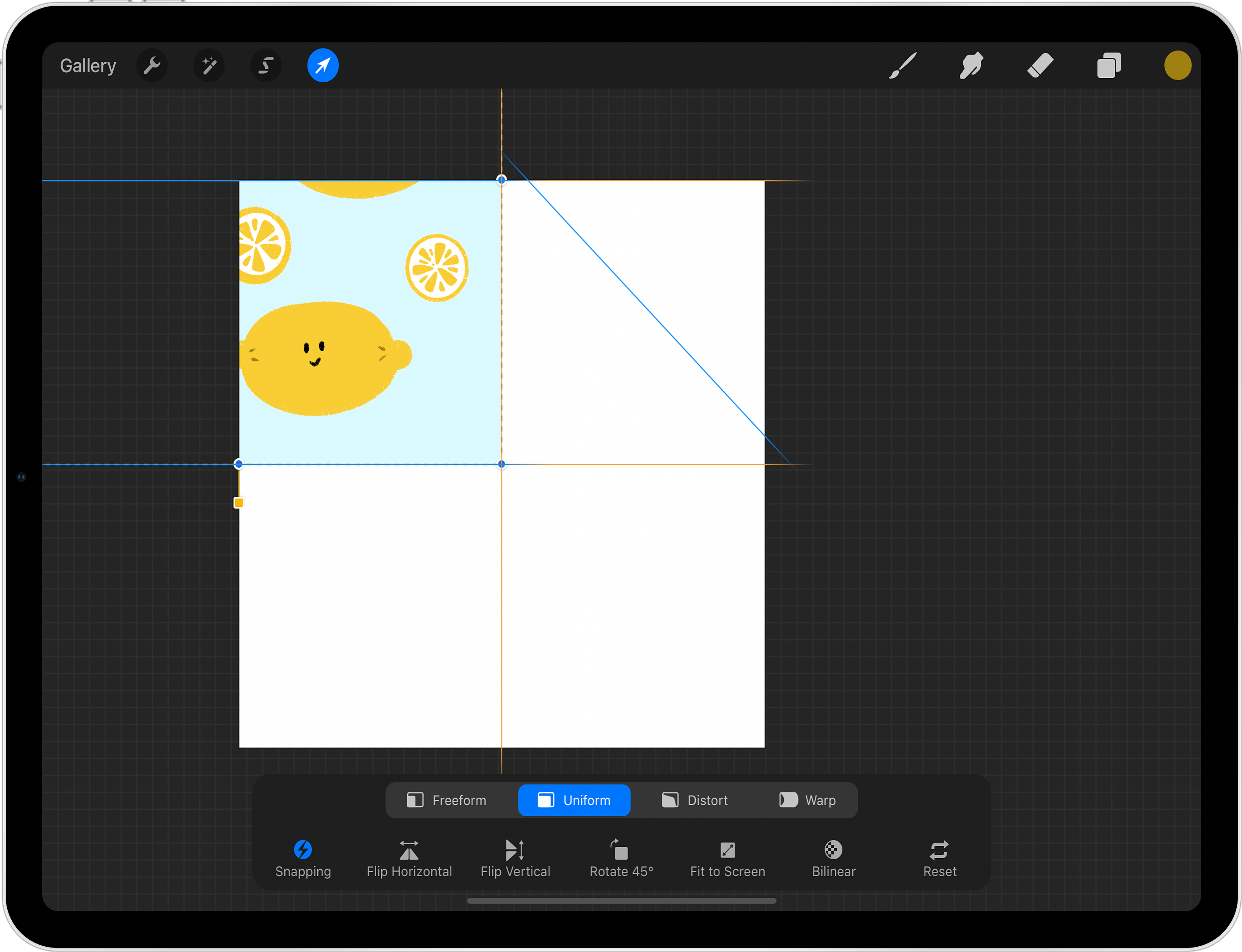The image size is (1242, 952).
Task: Select the Brush paint tool
Action: click(903, 66)
